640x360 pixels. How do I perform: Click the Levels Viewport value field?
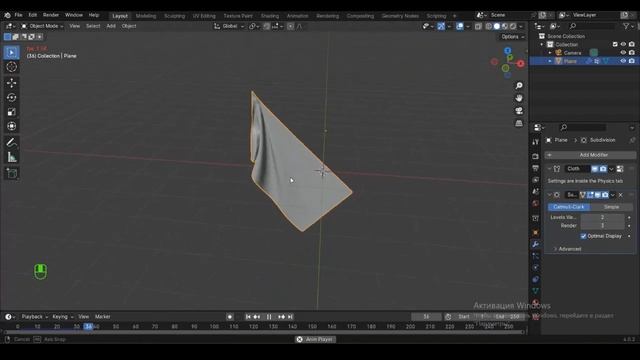click(x=602, y=217)
